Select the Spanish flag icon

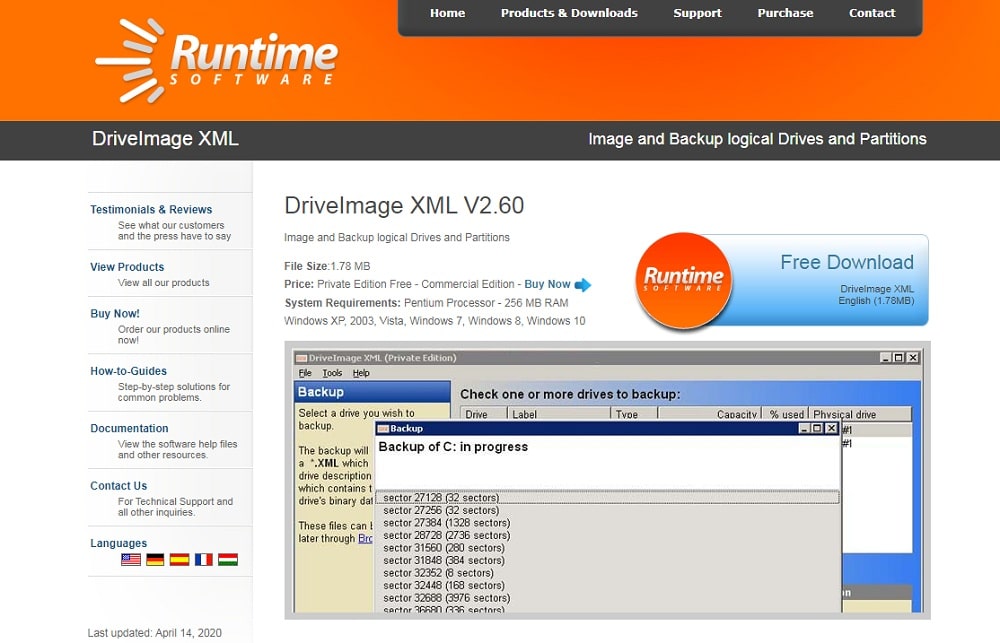[x=179, y=559]
